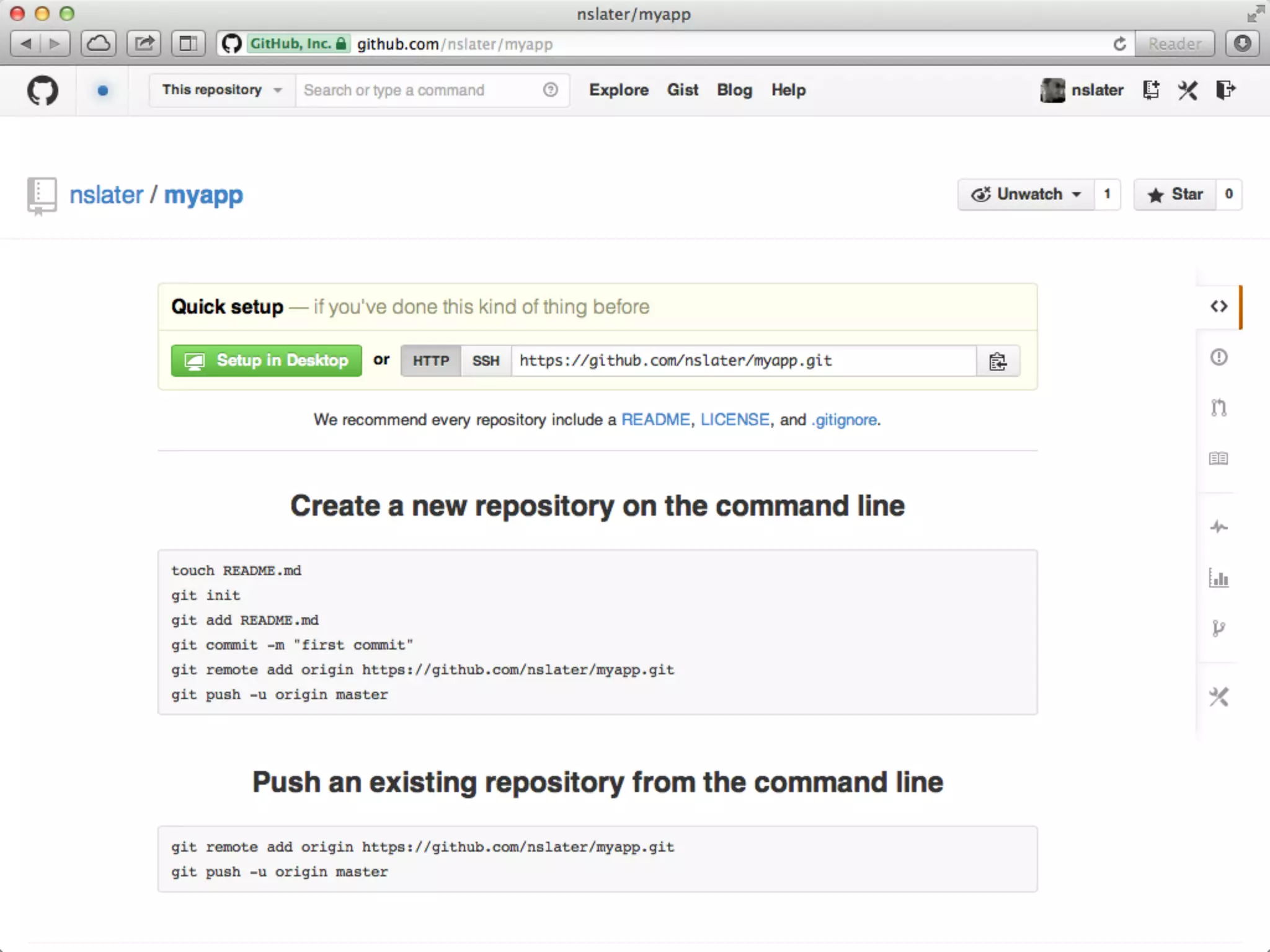Open the Code section sidebar icon

pos(1219,306)
